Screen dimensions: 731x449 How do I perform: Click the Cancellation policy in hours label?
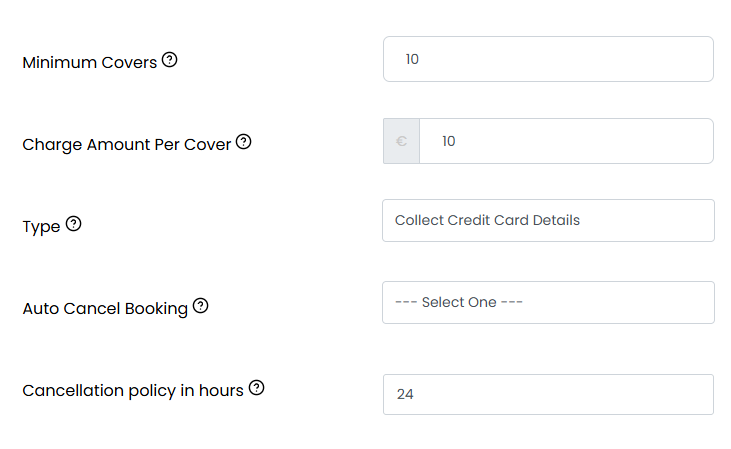[133, 391]
